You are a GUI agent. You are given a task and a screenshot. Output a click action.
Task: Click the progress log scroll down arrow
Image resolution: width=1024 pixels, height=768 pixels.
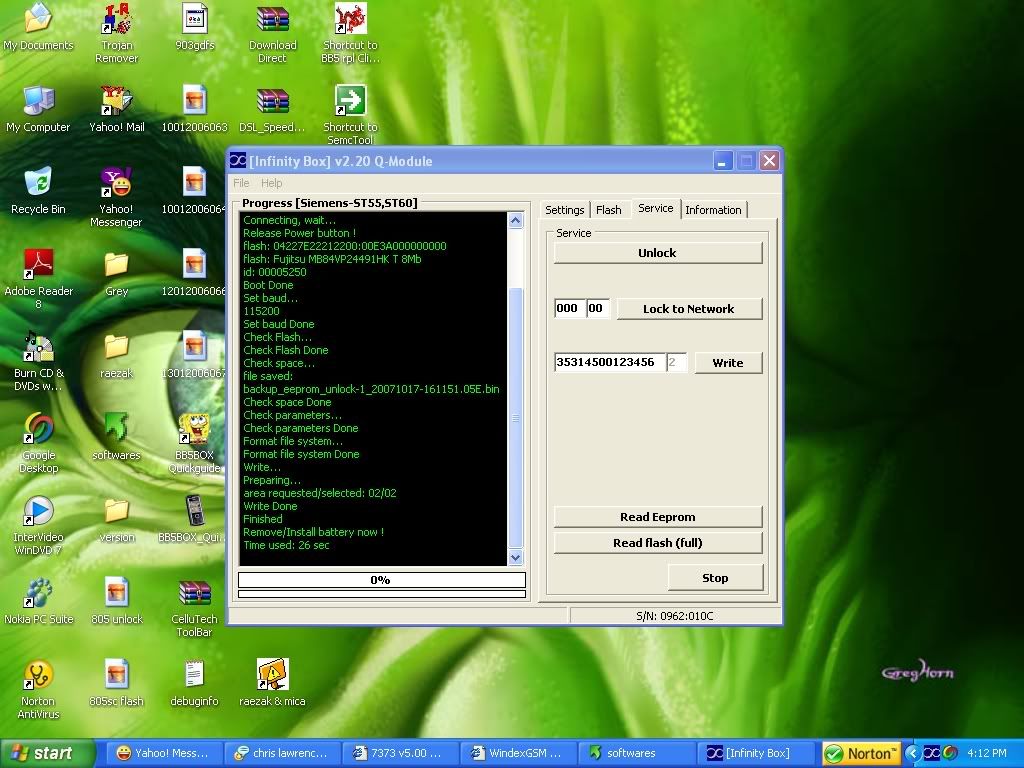[x=515, y=558]
